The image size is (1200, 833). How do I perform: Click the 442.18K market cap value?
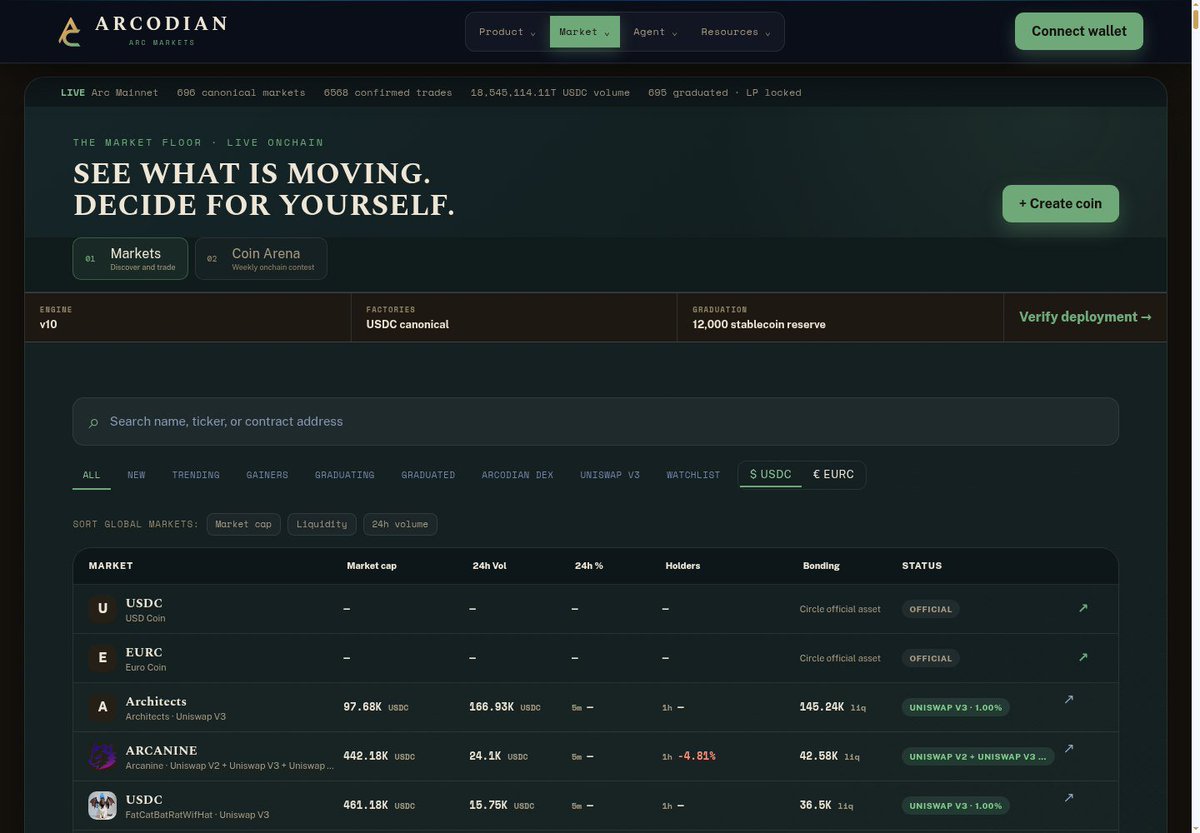click(366, 756)
